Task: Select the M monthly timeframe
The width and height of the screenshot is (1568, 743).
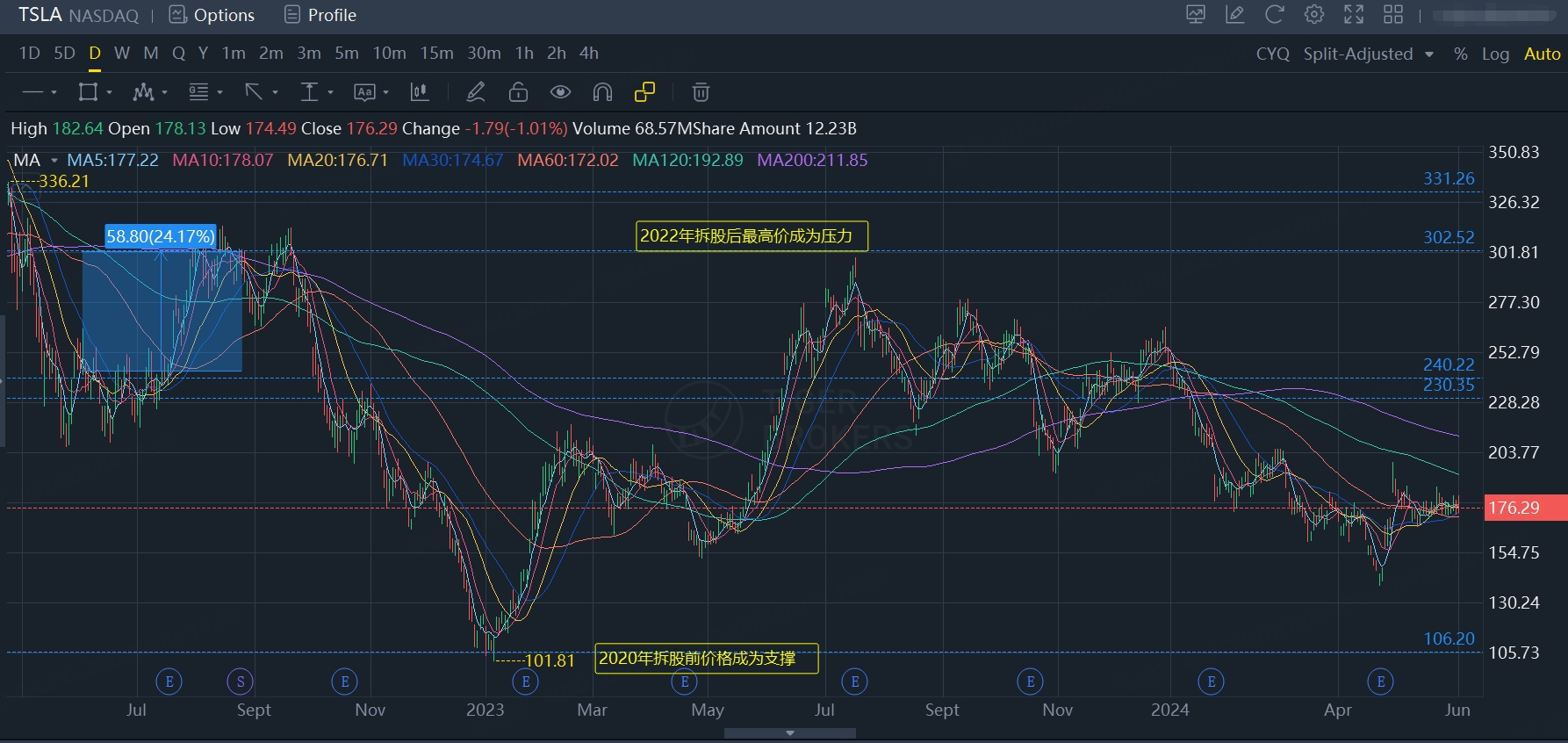Action: point(151,53)
